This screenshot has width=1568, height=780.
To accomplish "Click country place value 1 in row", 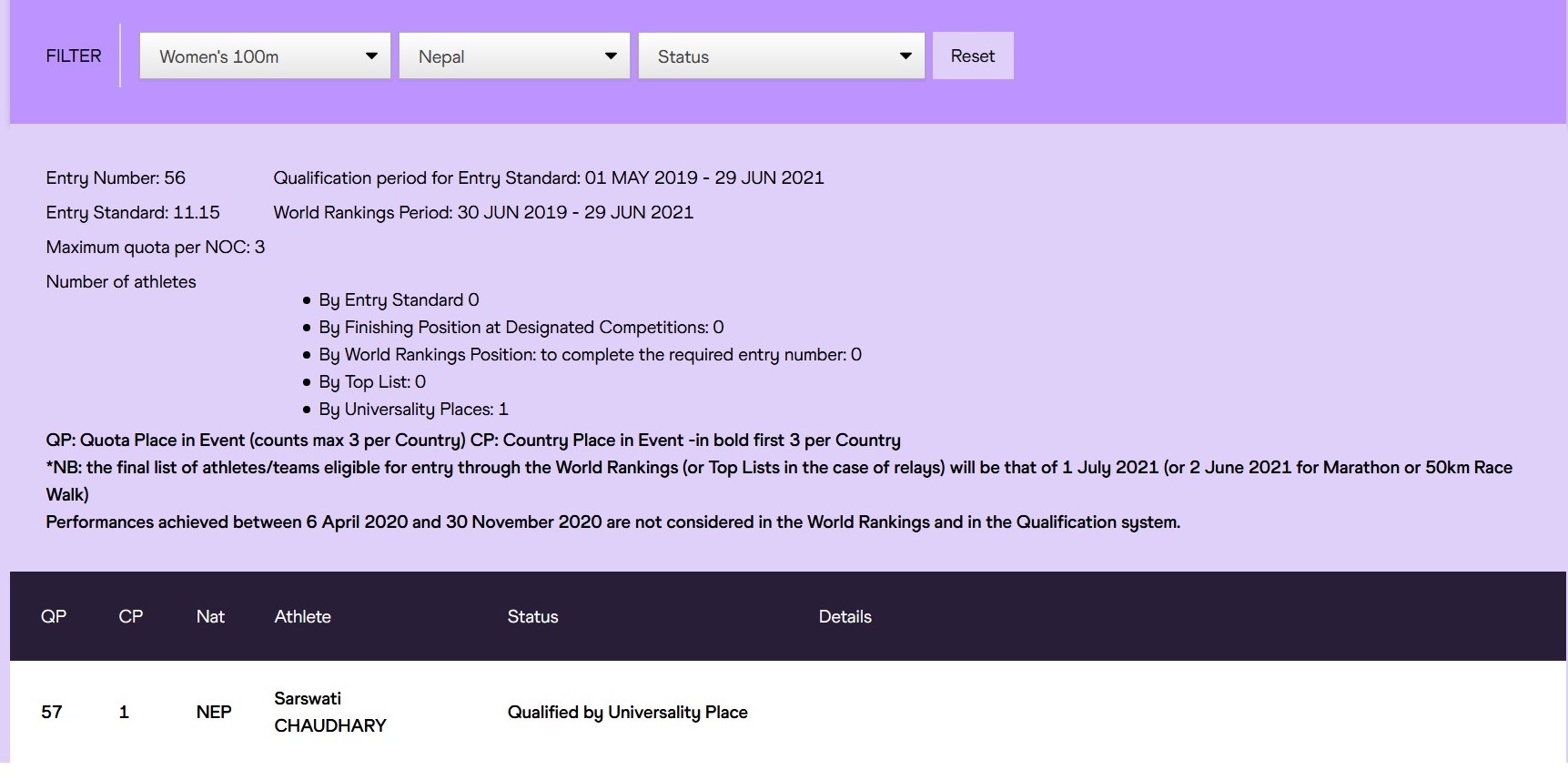I will click(x=124, y=712).
